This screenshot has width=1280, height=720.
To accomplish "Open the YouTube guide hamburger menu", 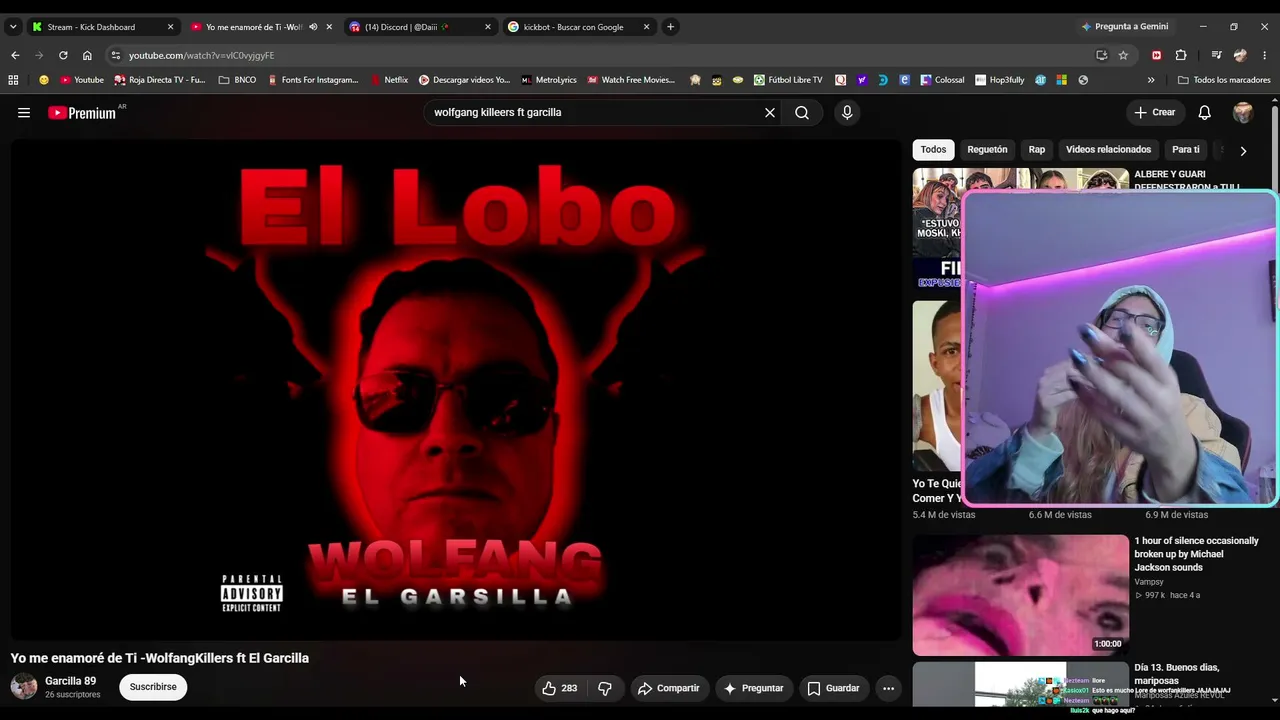I will pyautogui.click(x=24, y=113).
